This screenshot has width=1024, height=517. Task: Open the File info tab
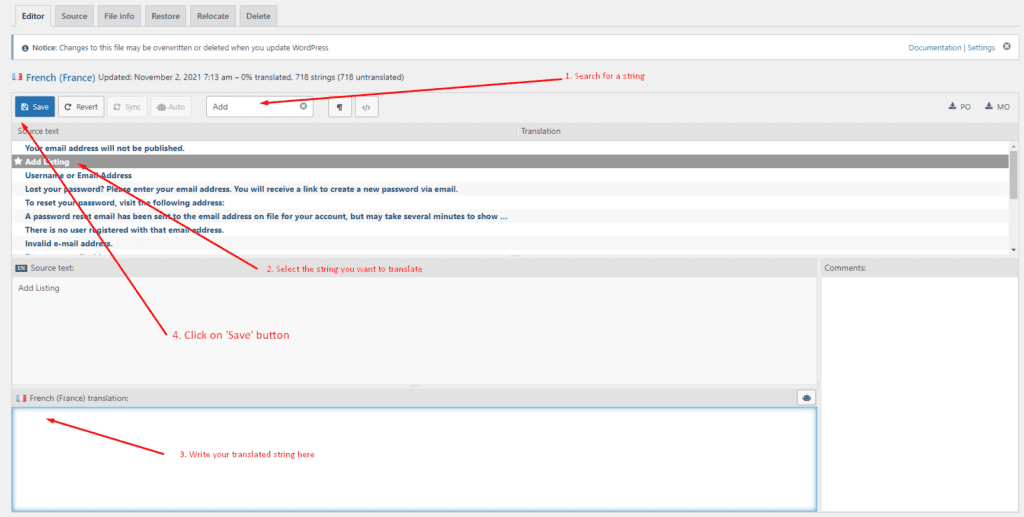click(x=119, y=16)
